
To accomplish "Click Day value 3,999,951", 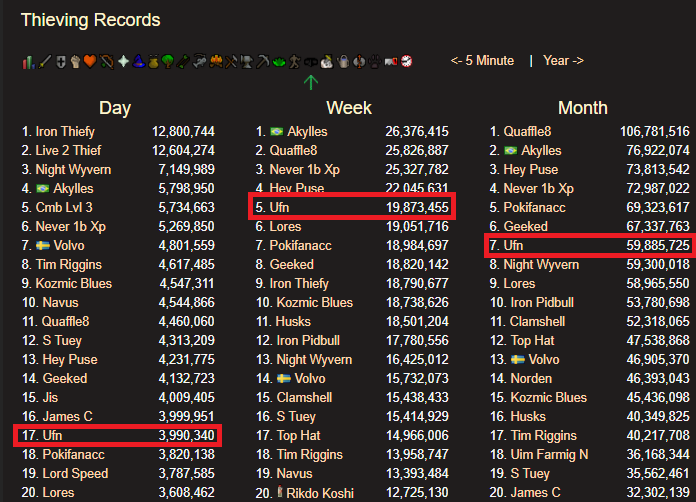I will (x=186, y=416).
